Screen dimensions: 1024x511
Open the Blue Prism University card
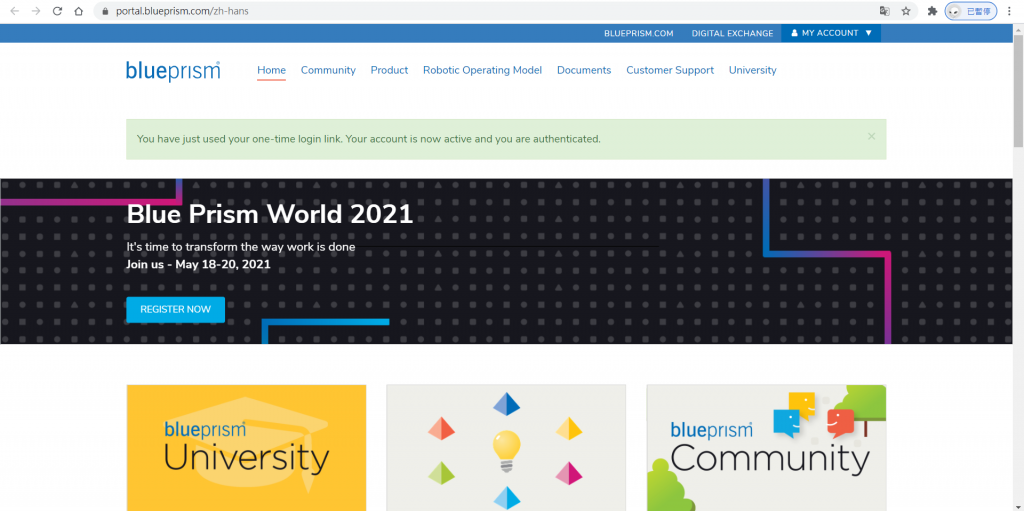click(246, 448)
